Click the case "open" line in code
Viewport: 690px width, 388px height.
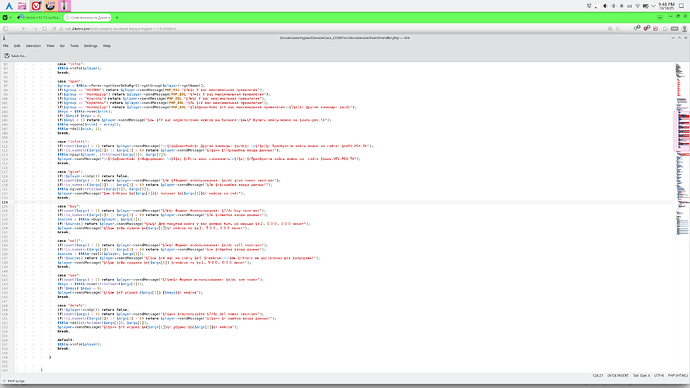coord(69,81)
